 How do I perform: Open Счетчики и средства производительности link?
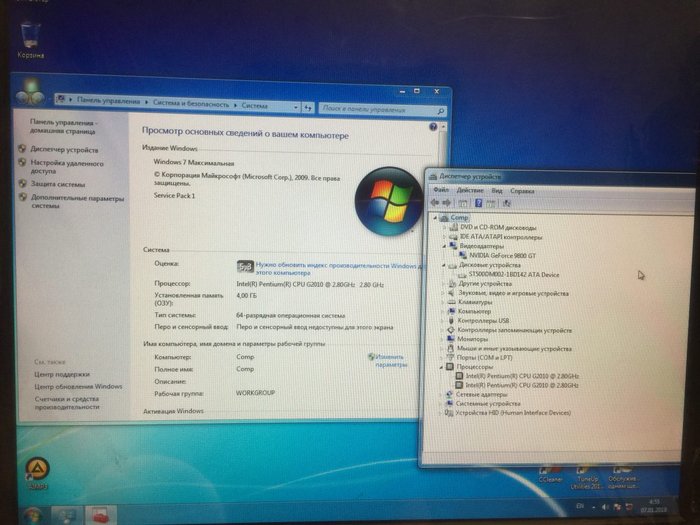67,403
